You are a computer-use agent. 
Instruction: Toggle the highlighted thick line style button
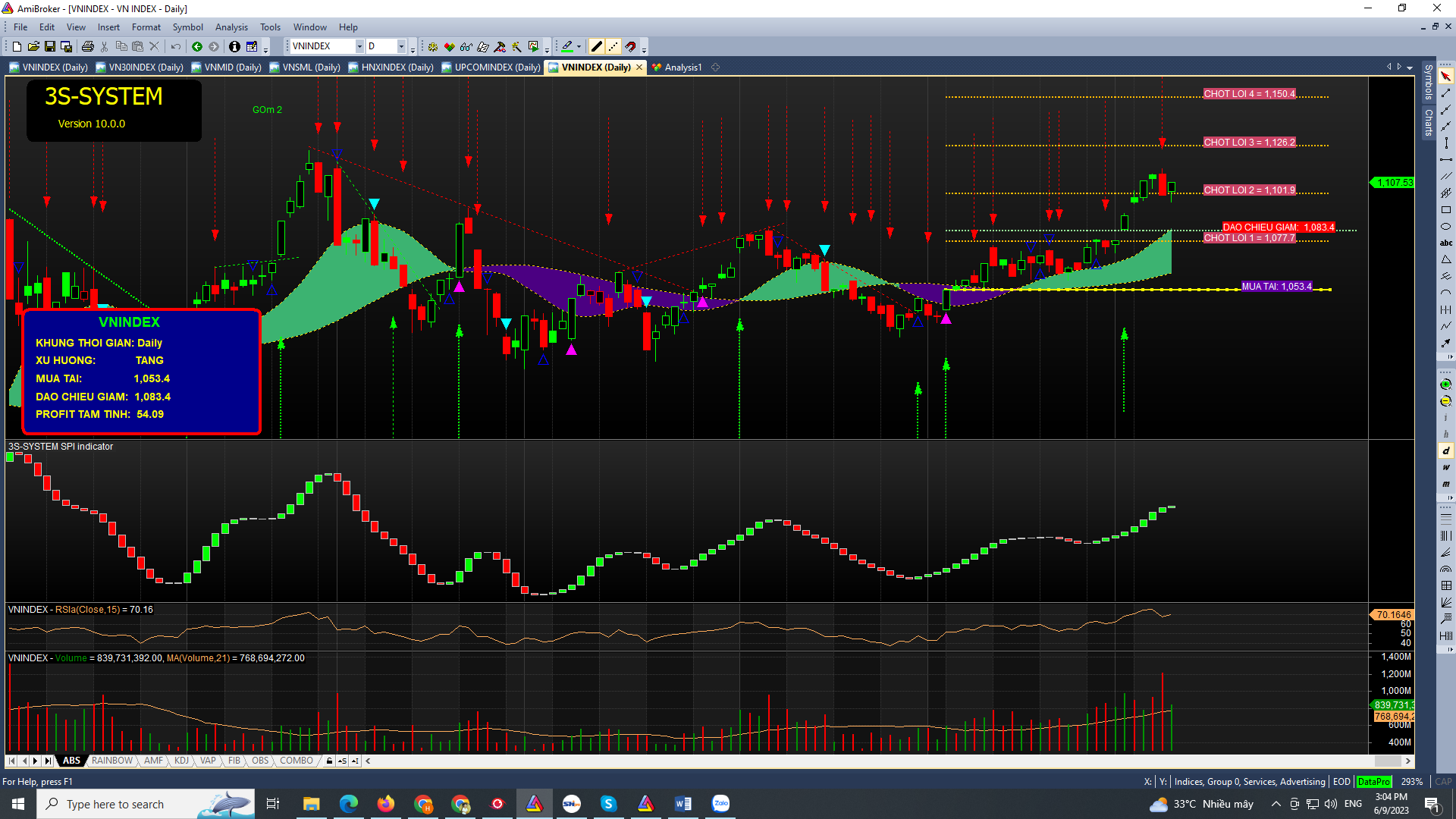tap(597, 47)
